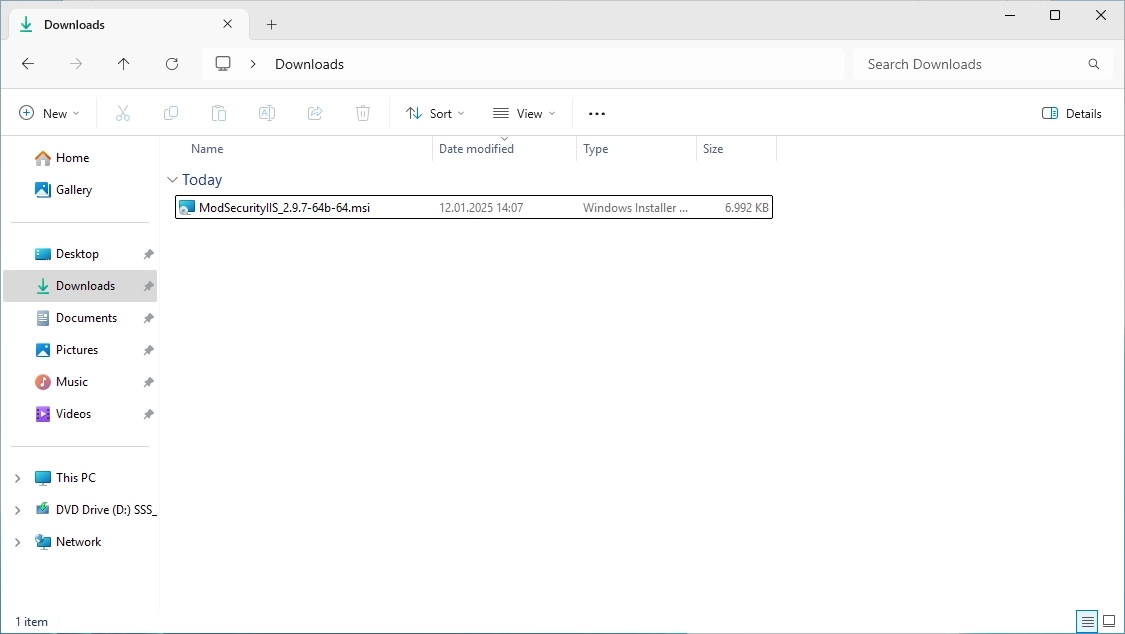This screenshot has width=1125, height=634.
Task: Click the Share icon in toolbar
Action: [315, 114]
